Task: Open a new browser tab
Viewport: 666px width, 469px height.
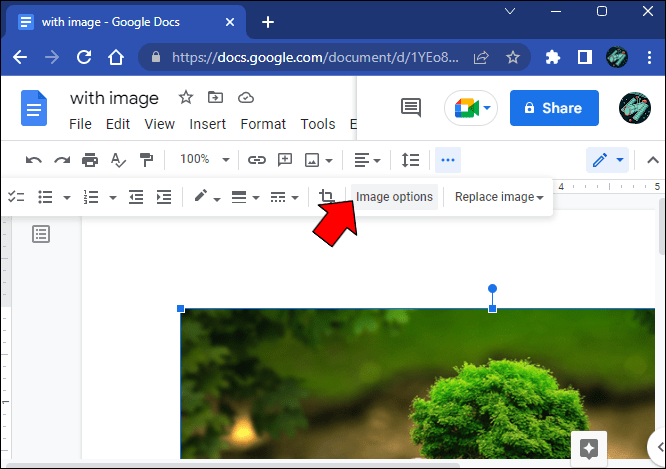Action: pos(268,22)
